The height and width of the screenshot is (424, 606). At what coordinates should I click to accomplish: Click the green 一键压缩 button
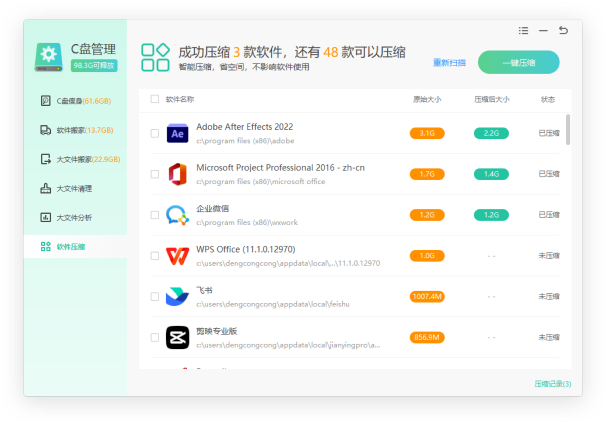(x=519, y=62)
